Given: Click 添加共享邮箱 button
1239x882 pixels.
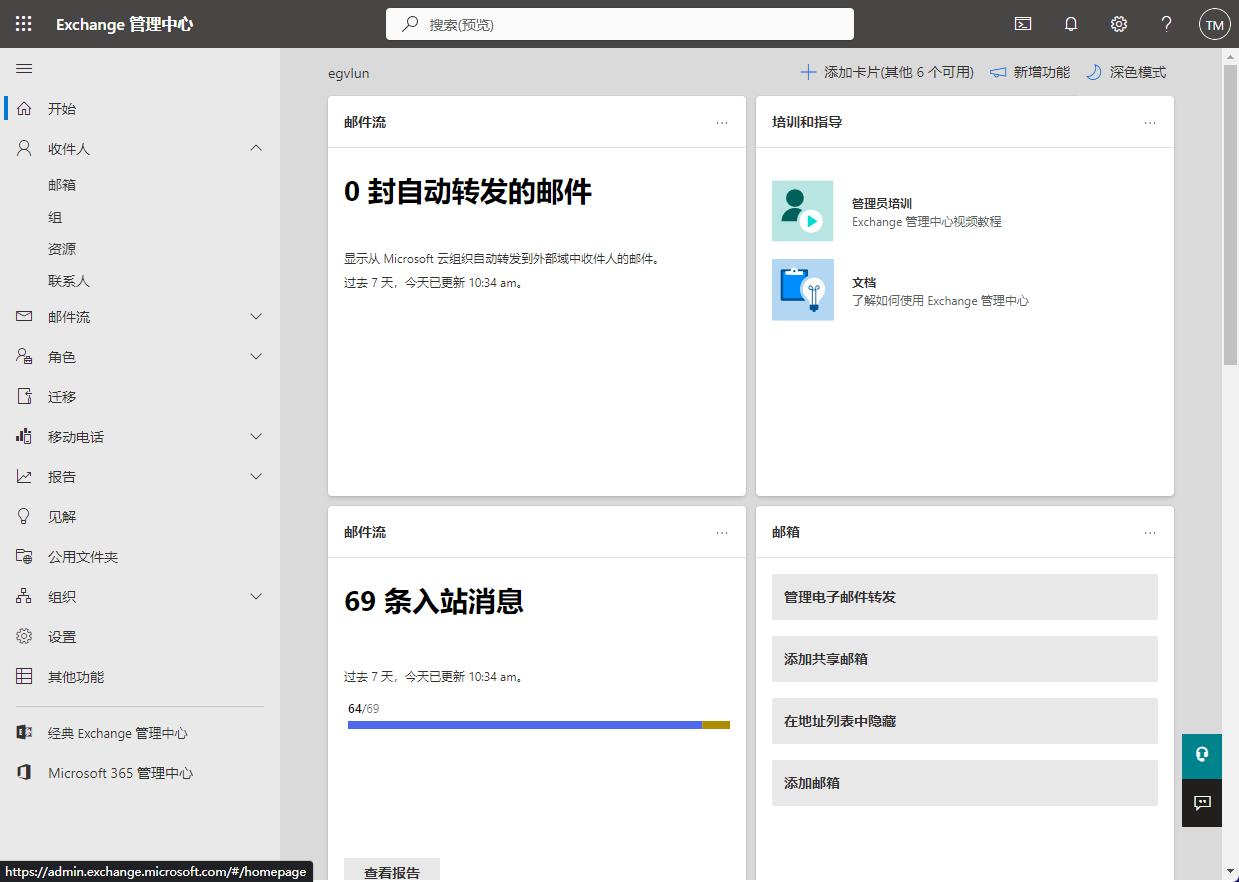Looking at the screenshot, I should click(x=964, y=659).
